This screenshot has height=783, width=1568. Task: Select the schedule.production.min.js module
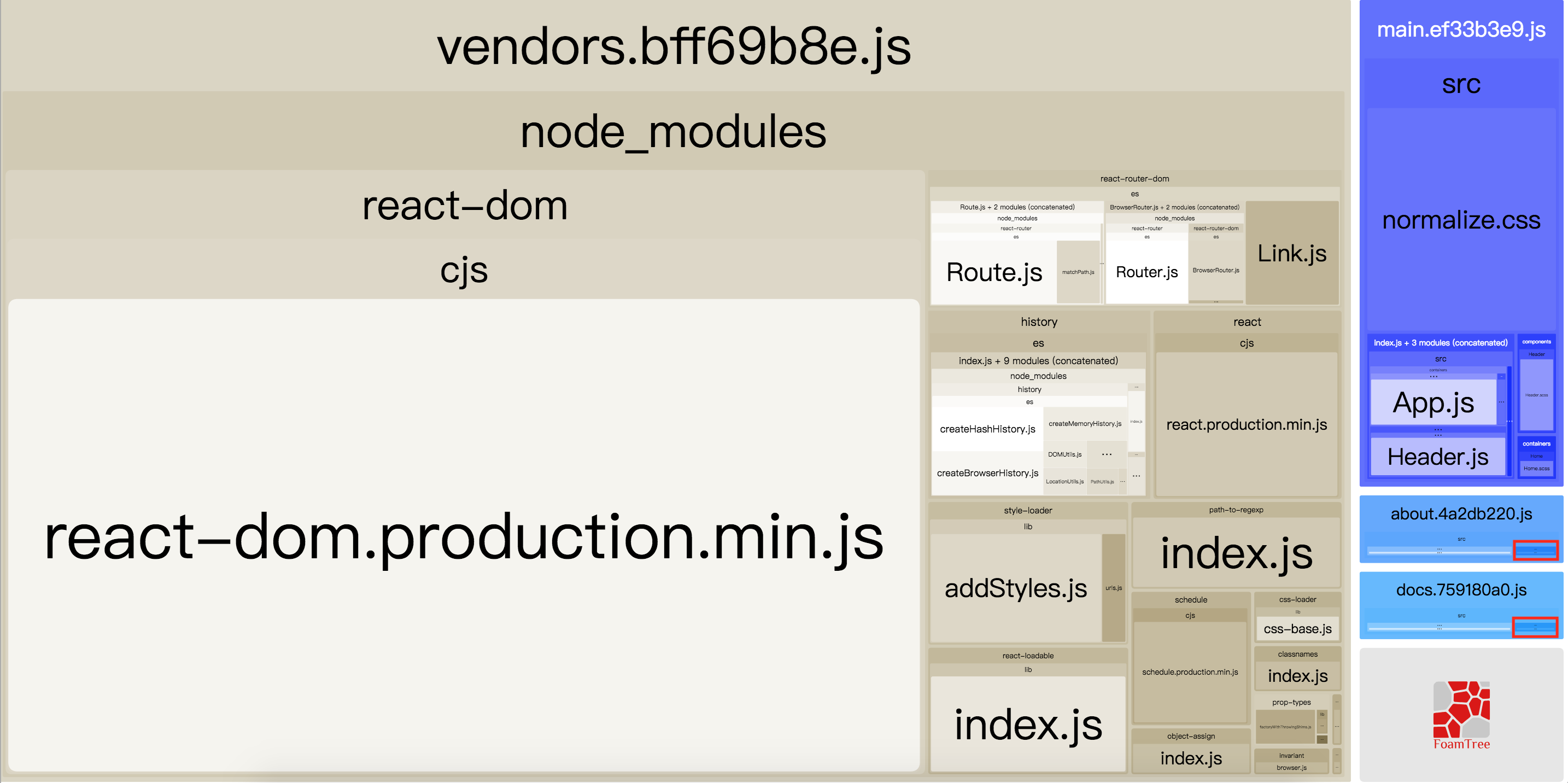point(1190,671)
